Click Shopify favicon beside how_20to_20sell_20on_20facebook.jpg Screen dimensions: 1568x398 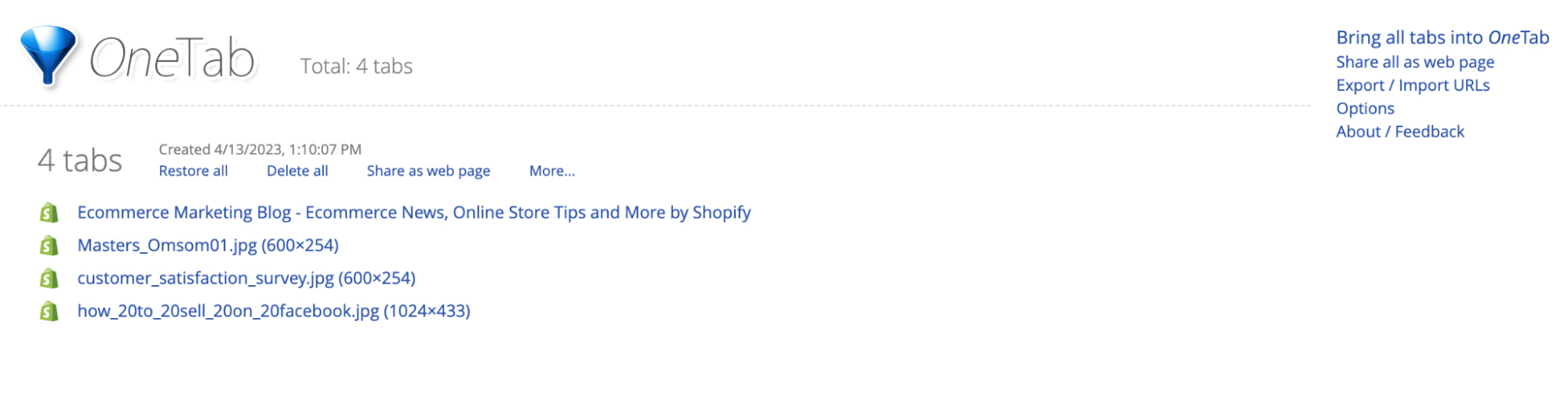pyautogui.click(x=49, y=311)
